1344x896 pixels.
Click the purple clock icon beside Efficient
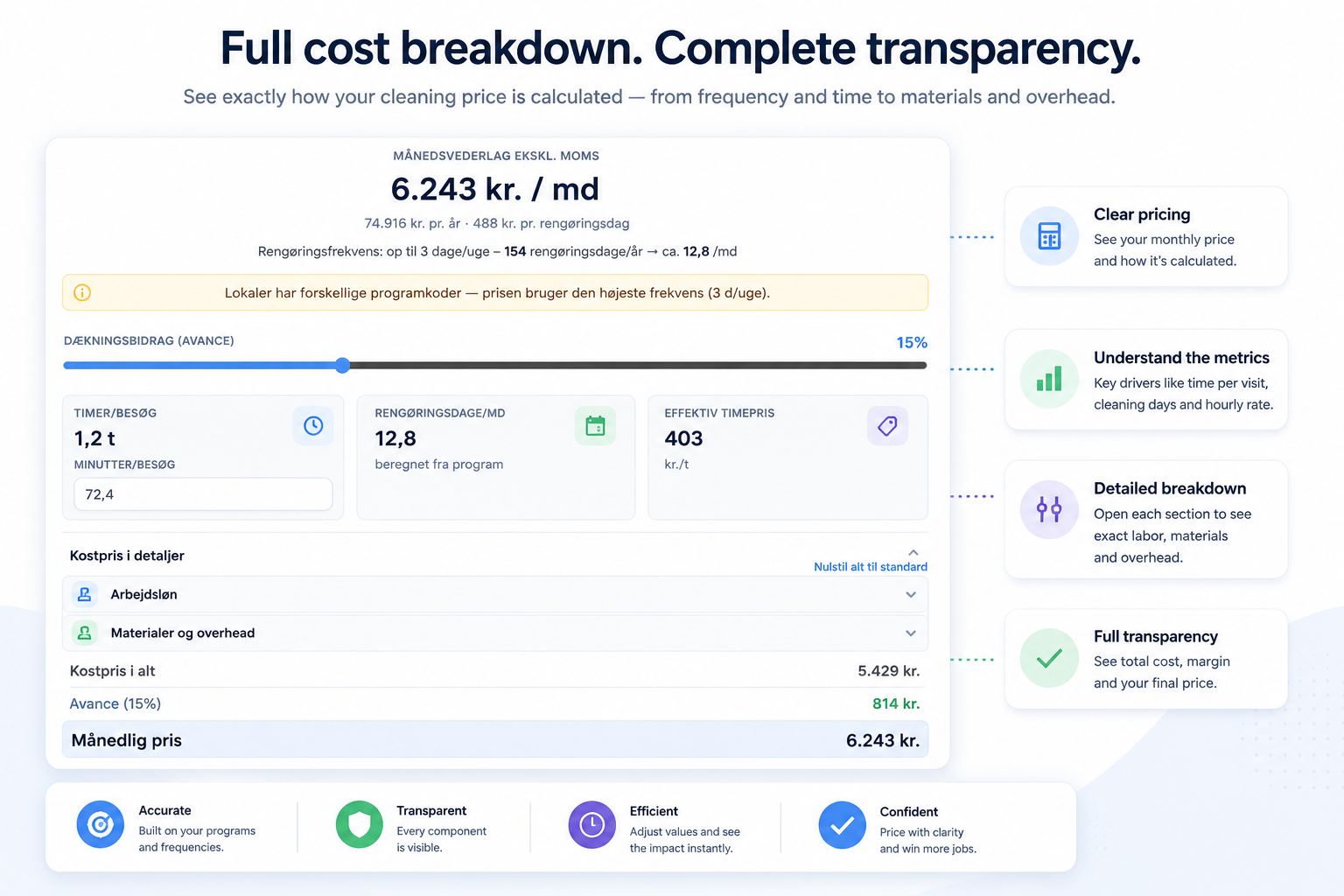[592, 824]
